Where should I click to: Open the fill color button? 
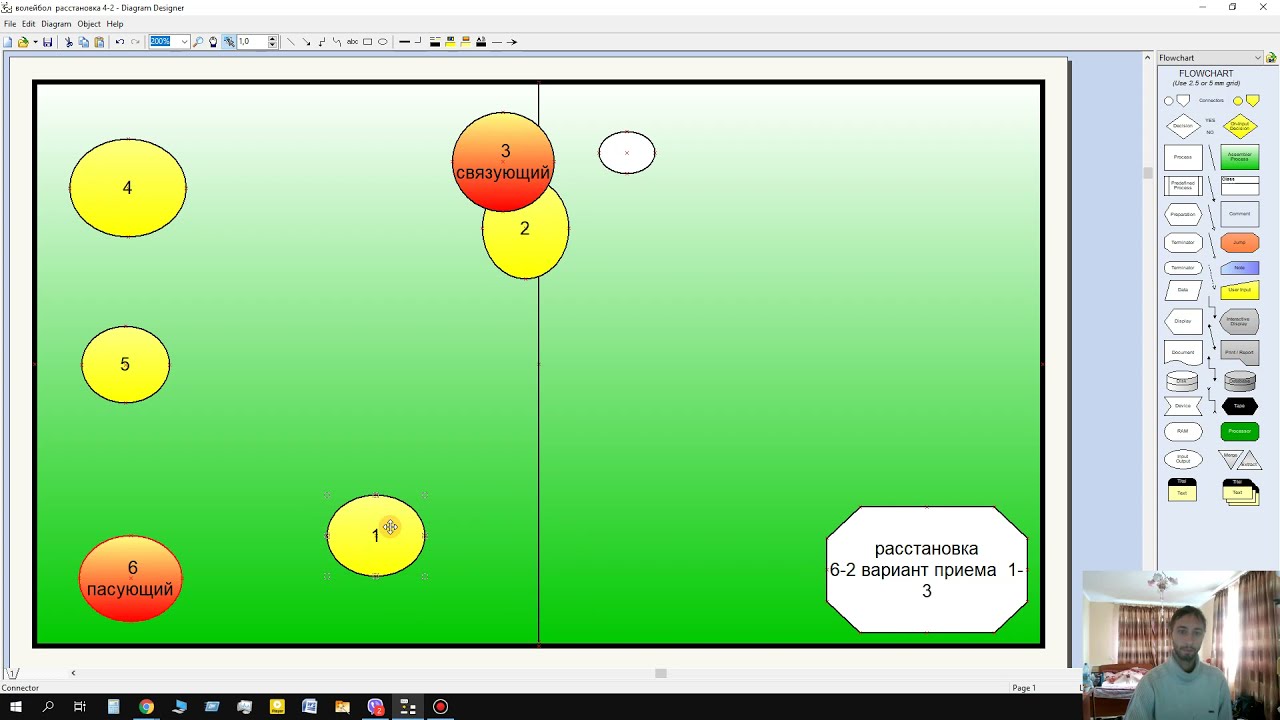[450, 42]
